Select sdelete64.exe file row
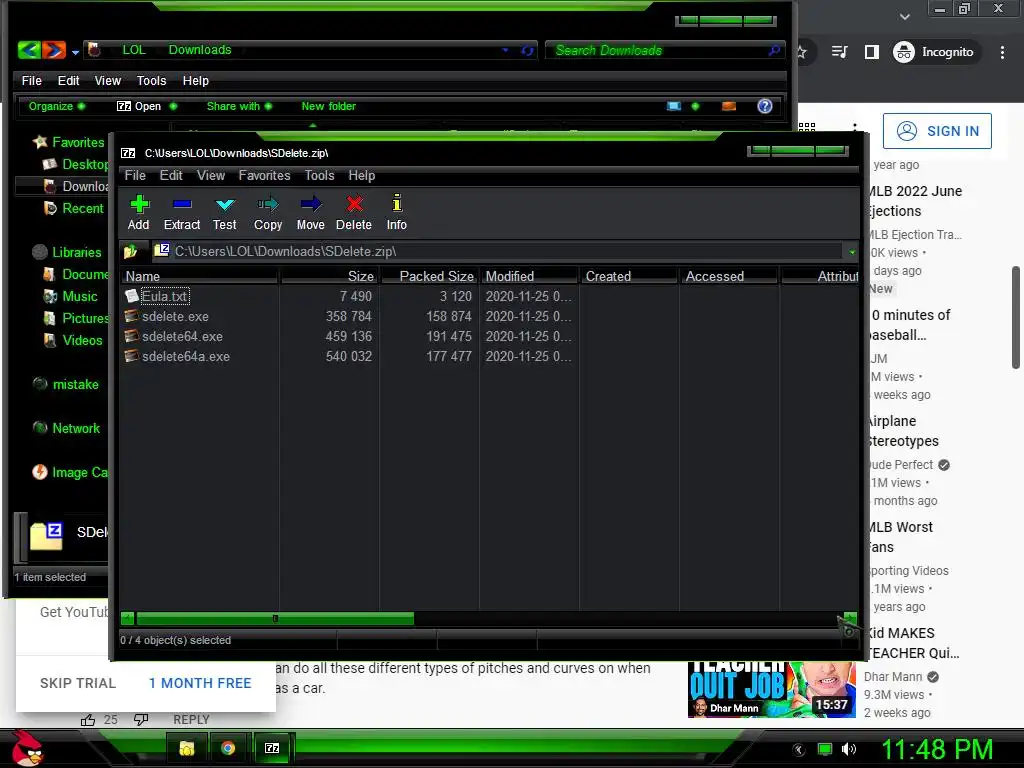The height and width of the screenshot is (768, 1024). click(x=182, y=336)
